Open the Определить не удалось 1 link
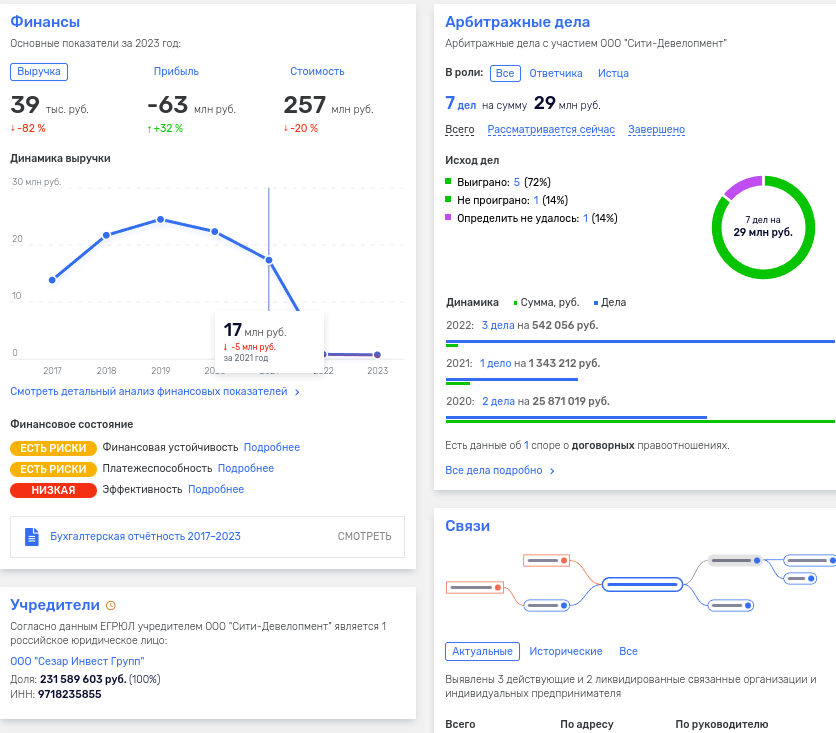 click(x=585, y=218)
